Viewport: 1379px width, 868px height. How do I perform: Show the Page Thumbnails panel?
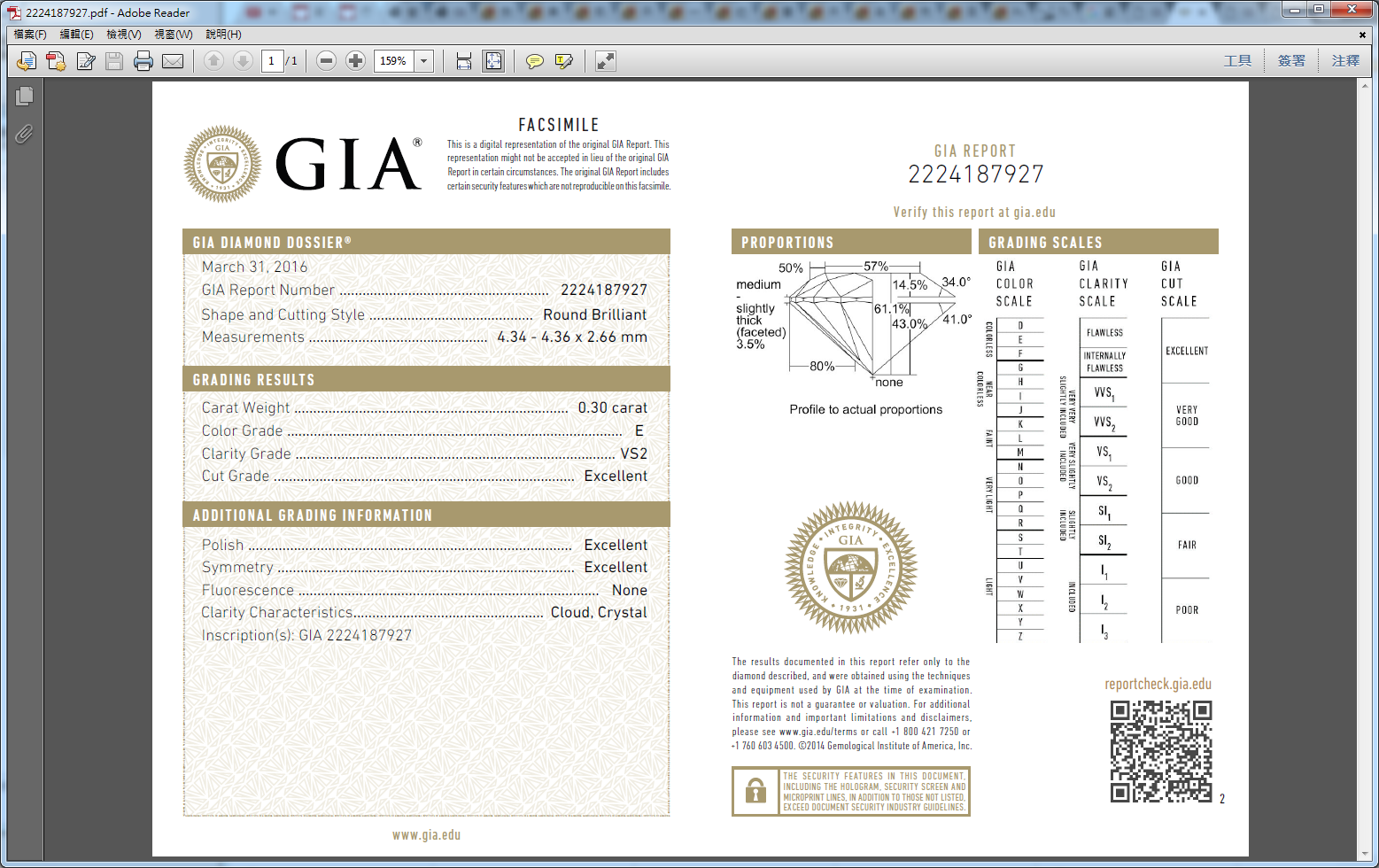[x=24, y=96]
